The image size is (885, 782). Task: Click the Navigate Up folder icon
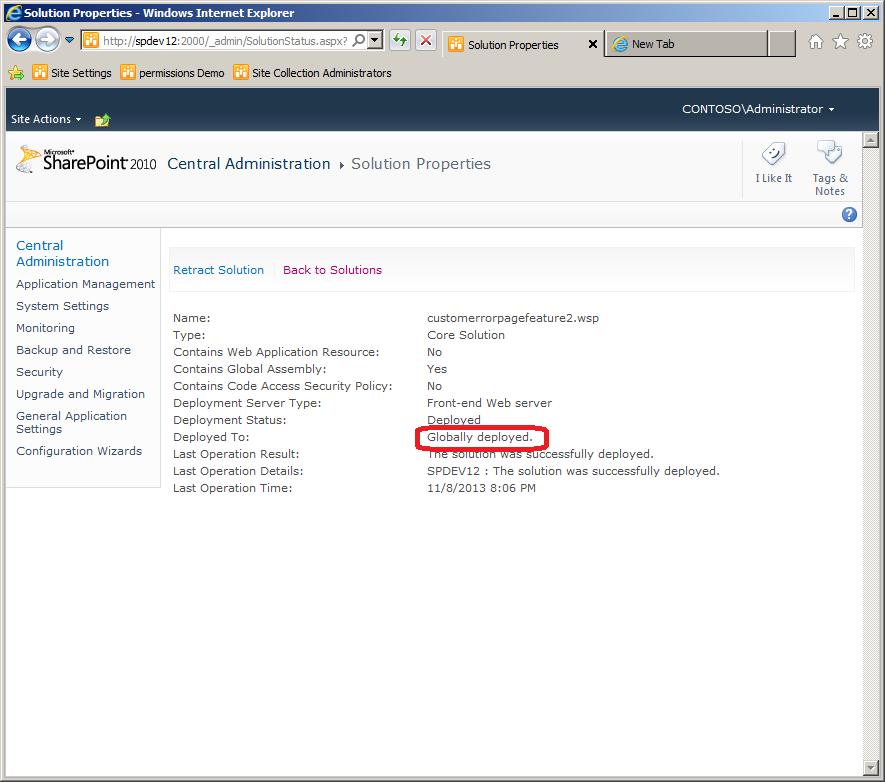[x=102, y=120]
